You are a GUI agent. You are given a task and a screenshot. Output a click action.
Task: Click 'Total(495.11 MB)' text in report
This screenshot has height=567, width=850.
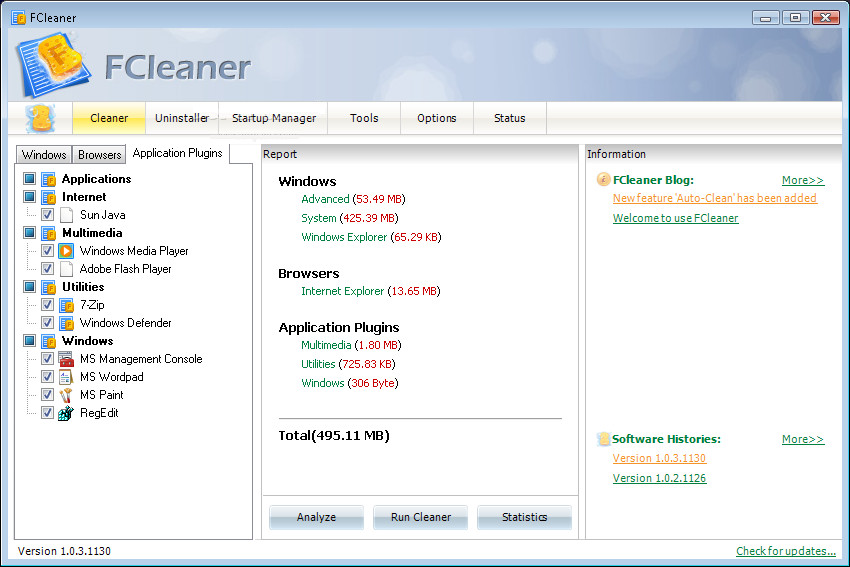pos(334,435)
